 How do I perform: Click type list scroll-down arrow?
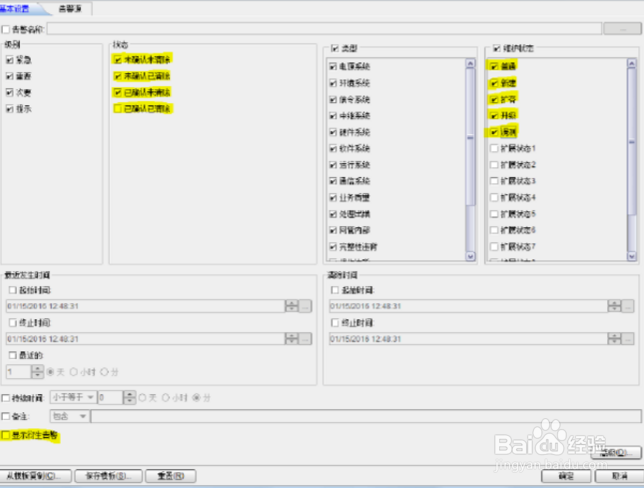pyautogui.click(x=470, y=256)
